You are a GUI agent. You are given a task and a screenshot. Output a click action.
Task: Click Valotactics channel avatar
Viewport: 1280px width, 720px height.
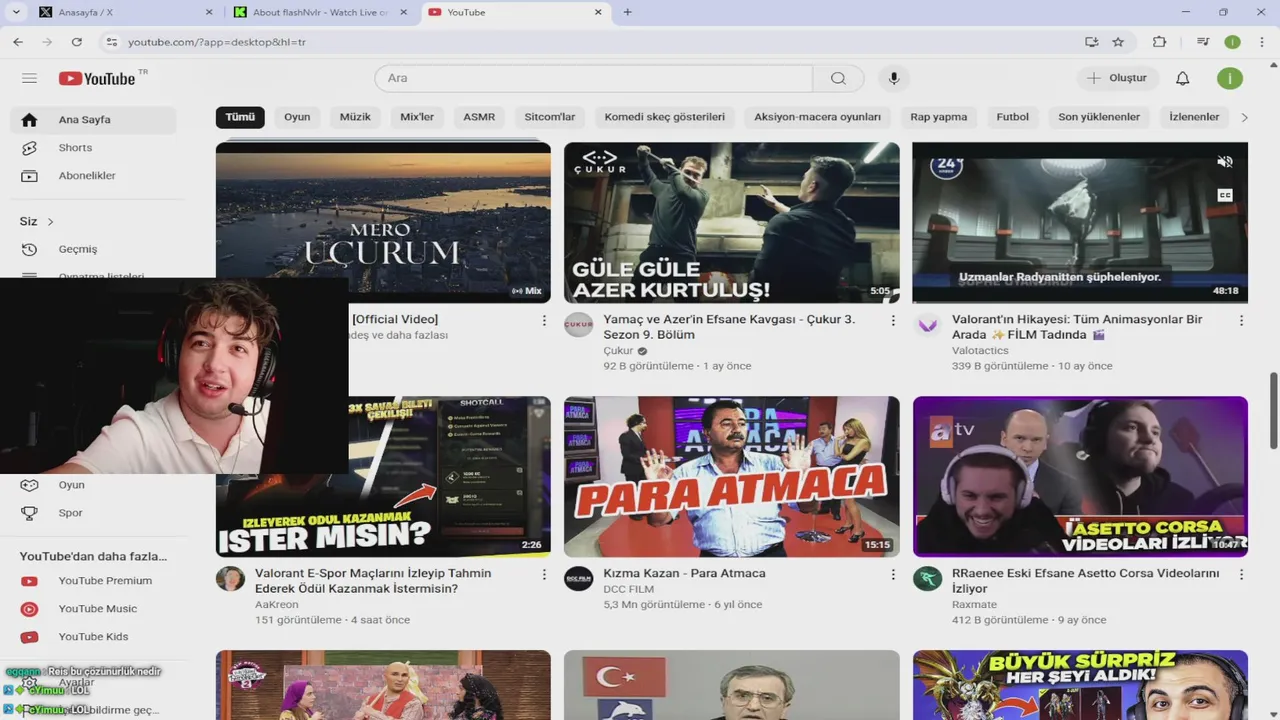pos(927,325)
